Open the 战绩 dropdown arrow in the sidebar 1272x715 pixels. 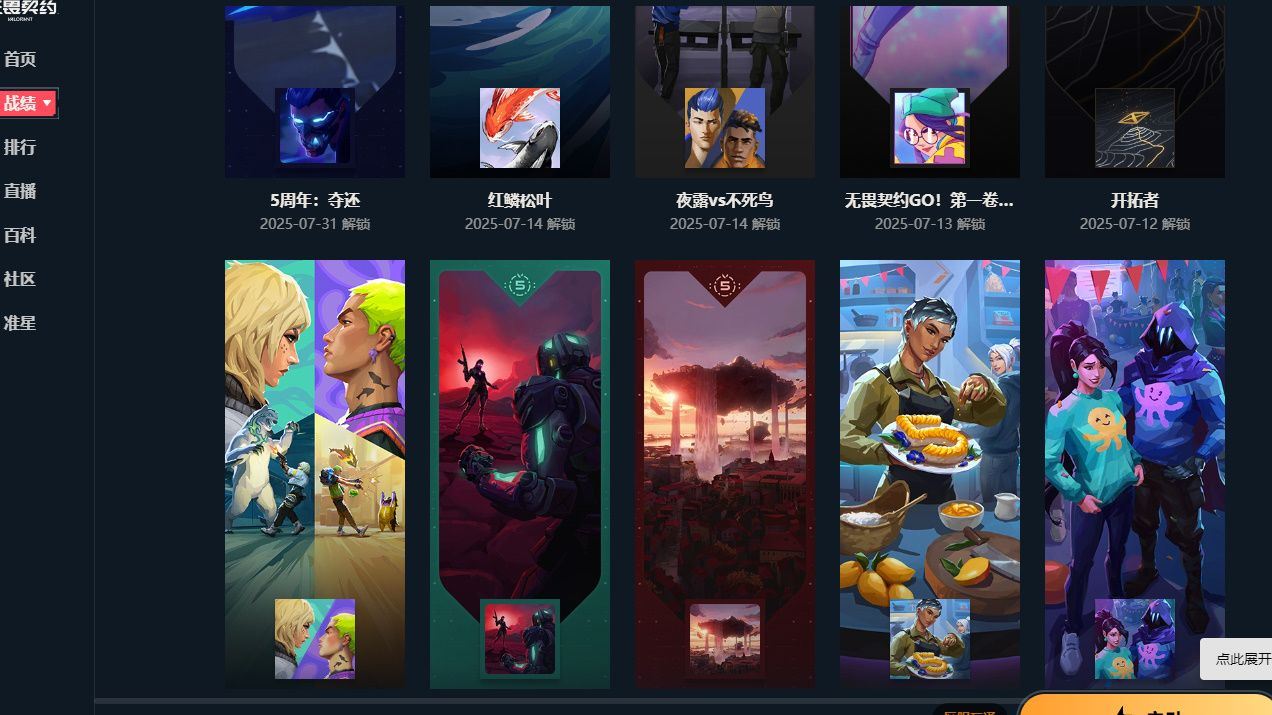point(47,103)
